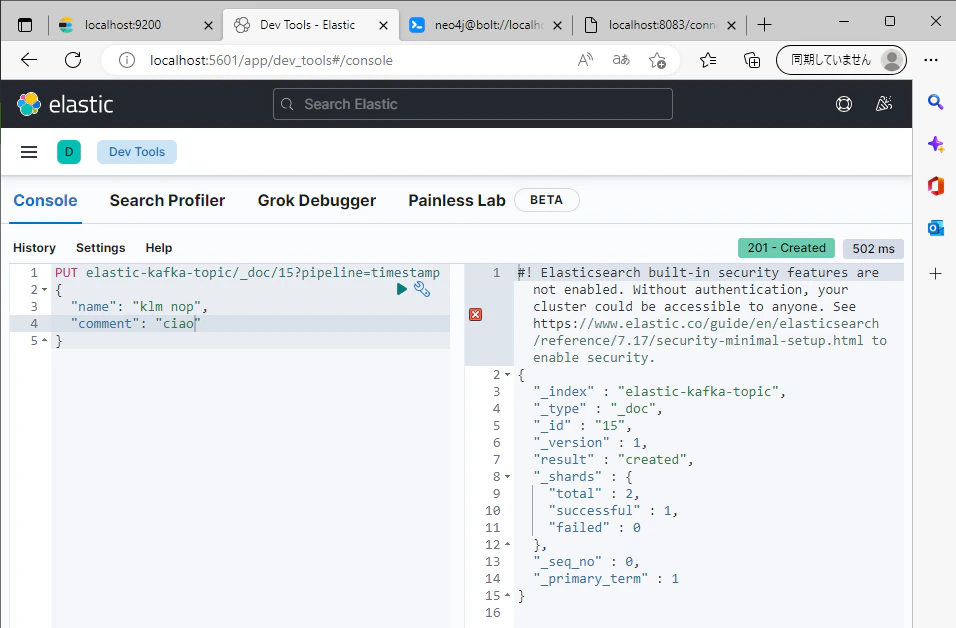Image resolution: width=956 pixels, height=628 pixels.
Task: Open the Outlook icon in sidebar
Action: click(936, 228)
